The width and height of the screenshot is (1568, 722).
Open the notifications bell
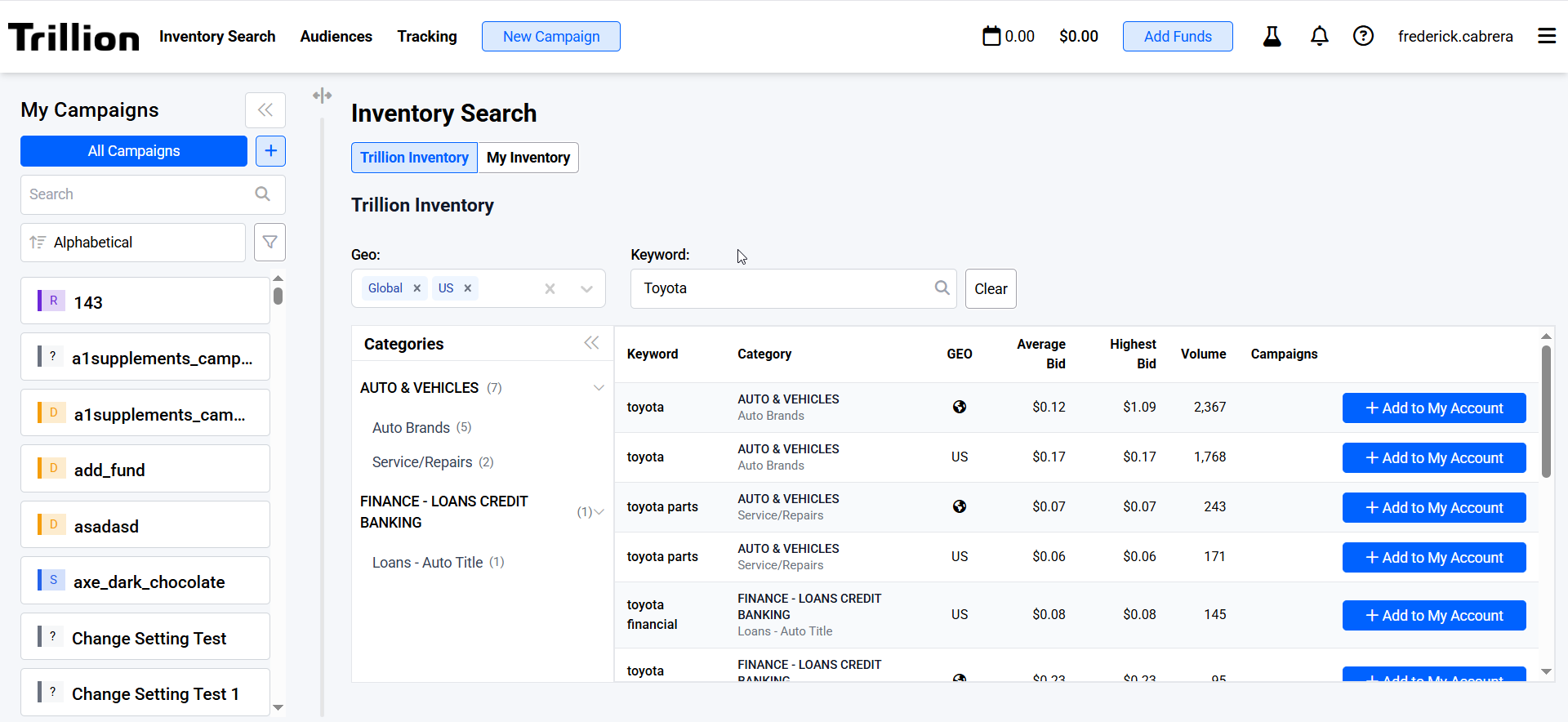click(x=1319, y=36)
